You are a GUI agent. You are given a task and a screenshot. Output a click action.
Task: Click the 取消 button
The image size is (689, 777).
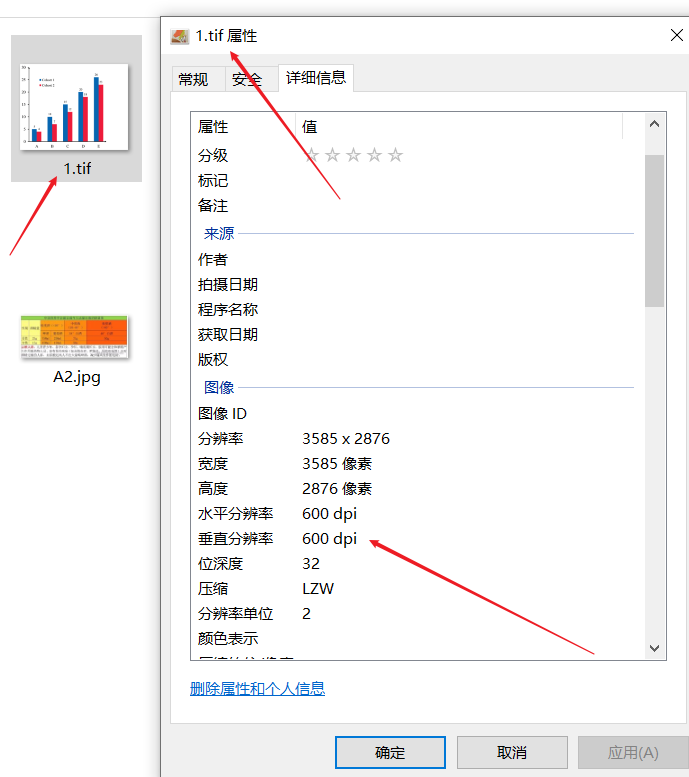512,752
